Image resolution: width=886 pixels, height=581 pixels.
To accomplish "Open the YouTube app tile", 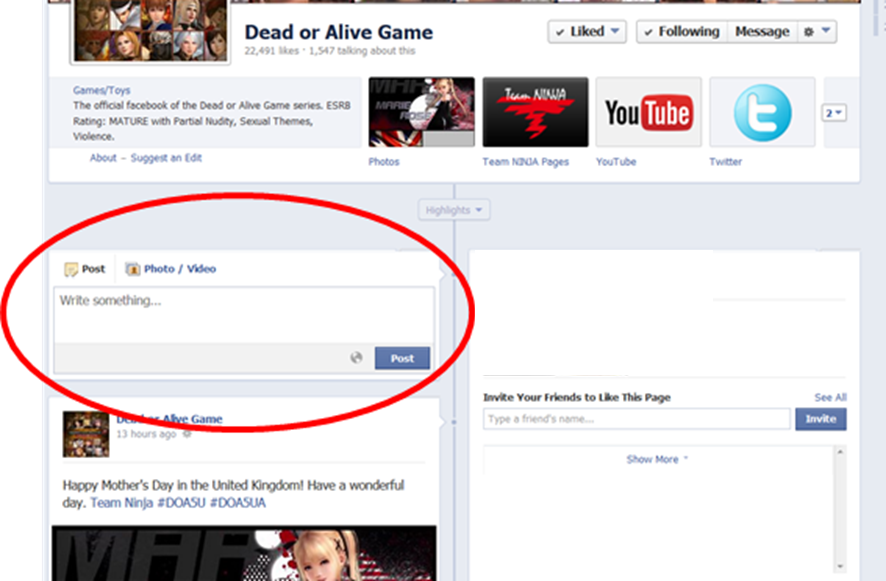I will click(x=649, y=112).
